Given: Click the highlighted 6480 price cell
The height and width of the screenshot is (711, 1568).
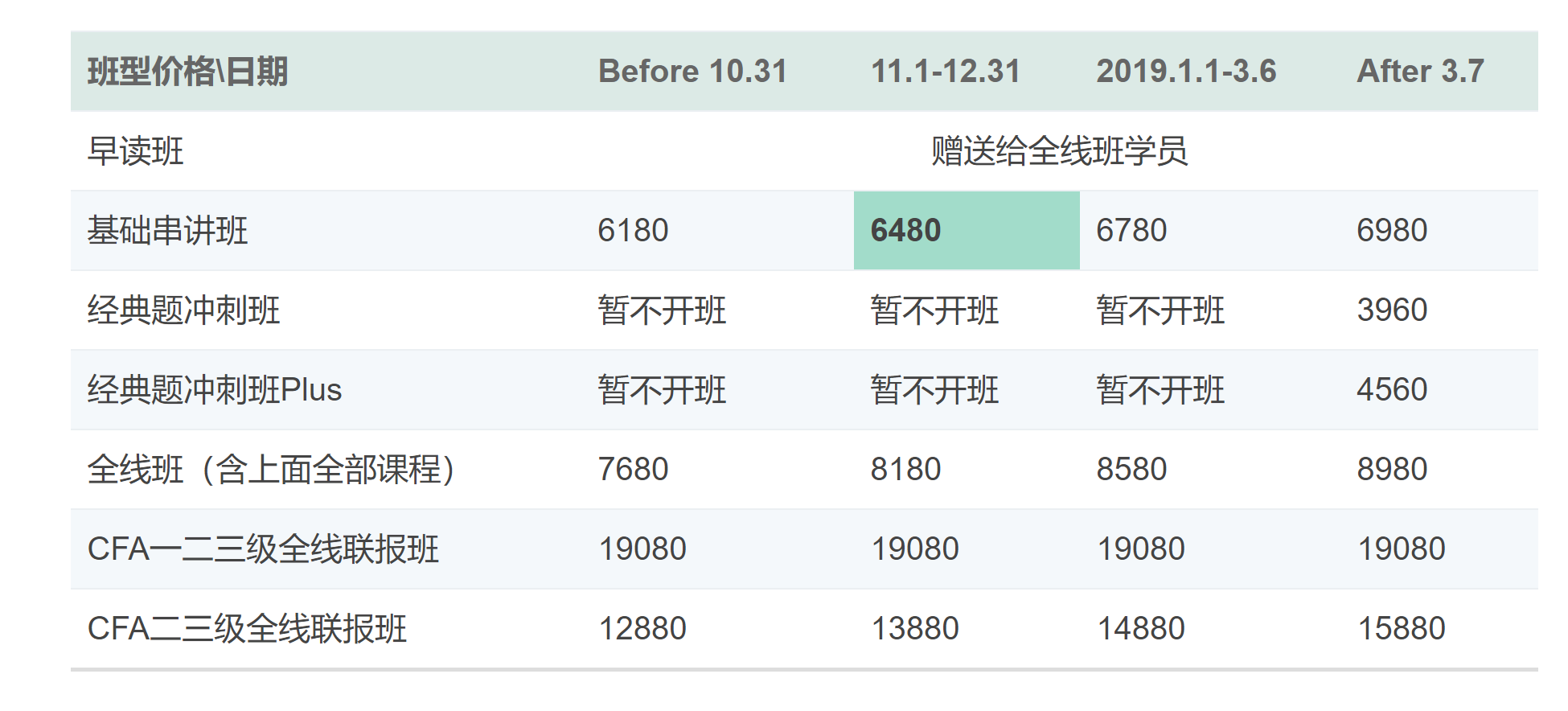Looking at the screenshot, I should (x=905, y=231).
